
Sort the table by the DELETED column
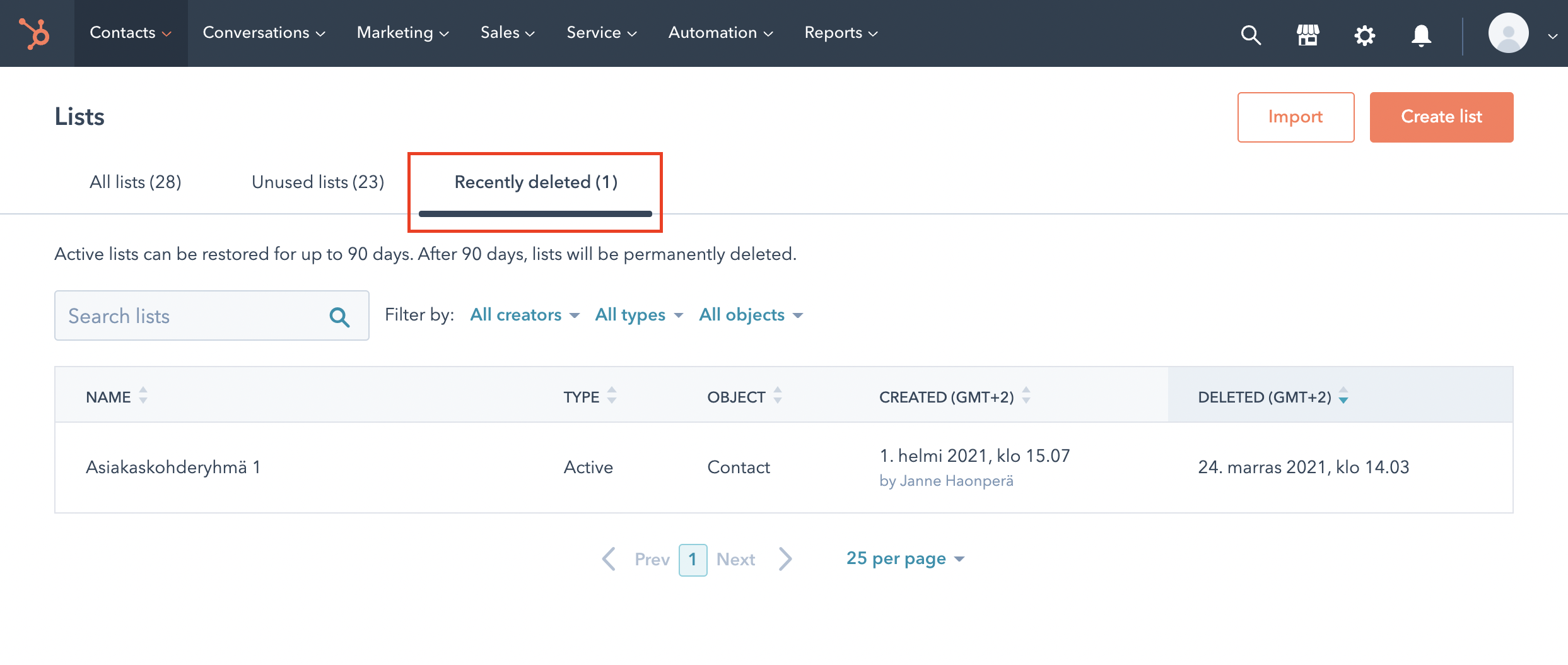[1273, 396]
